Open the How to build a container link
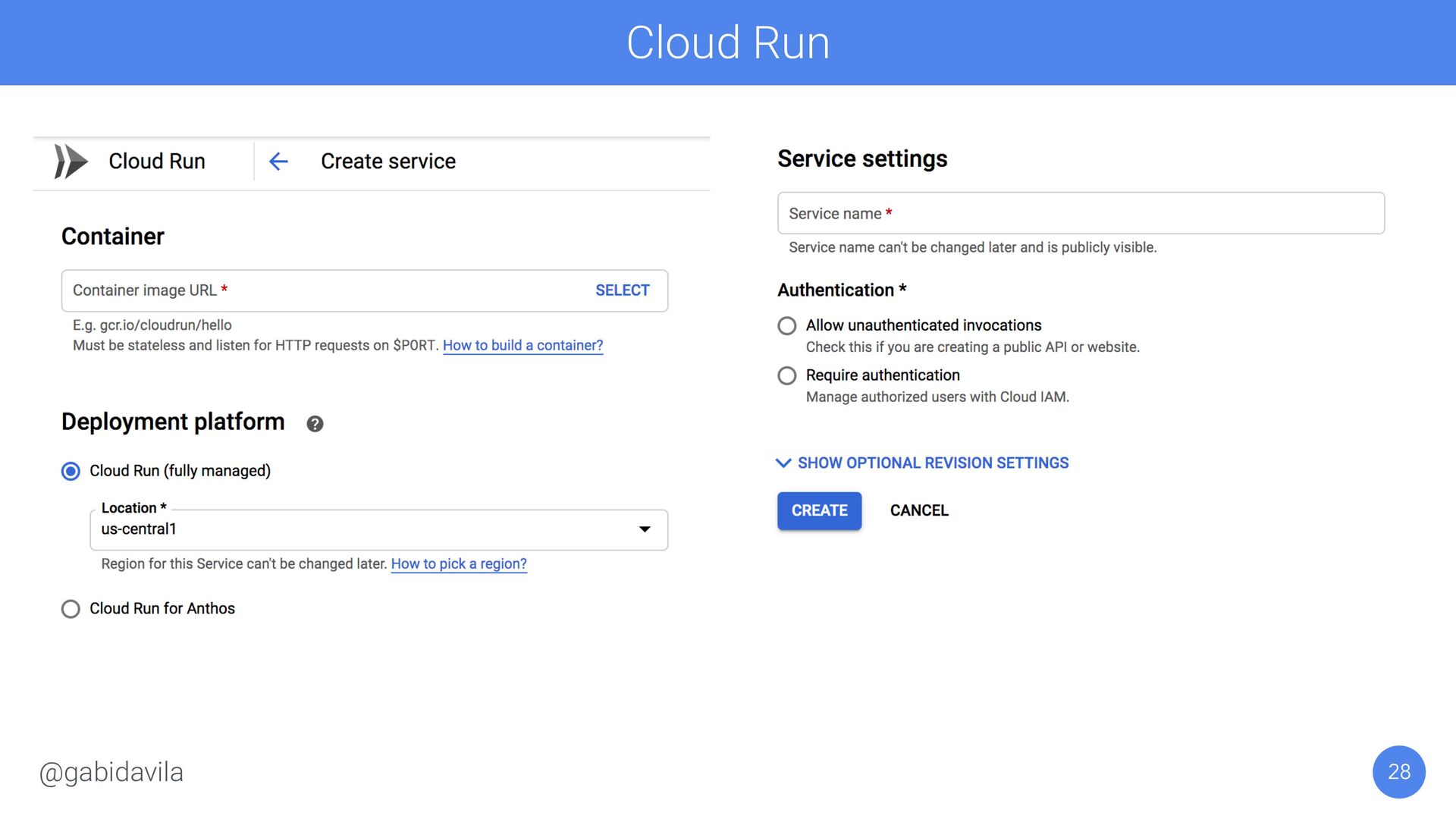 point(522,346)
